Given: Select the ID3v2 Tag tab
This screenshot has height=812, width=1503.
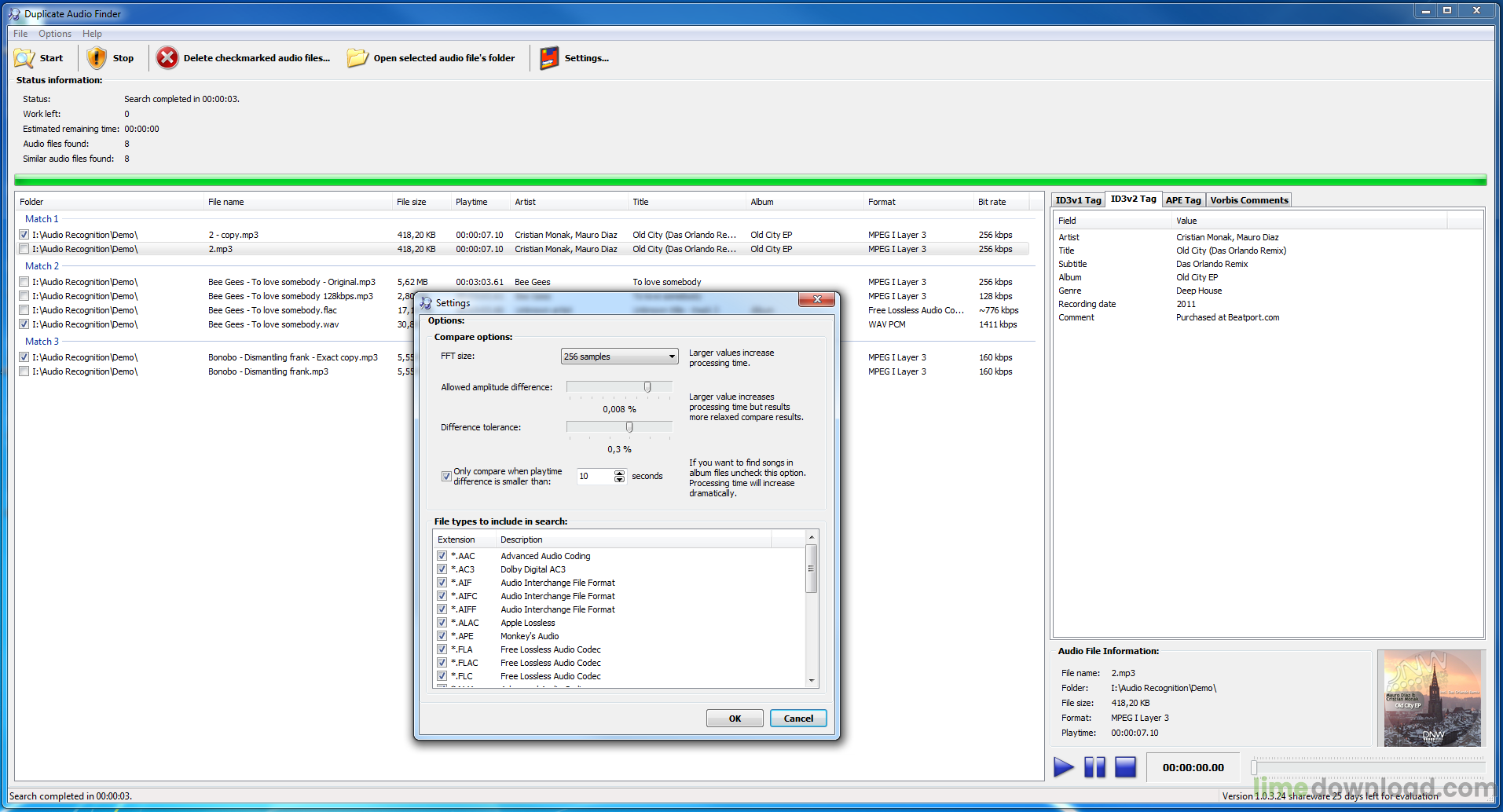Looking at the screenshot, I should 1133,199.
